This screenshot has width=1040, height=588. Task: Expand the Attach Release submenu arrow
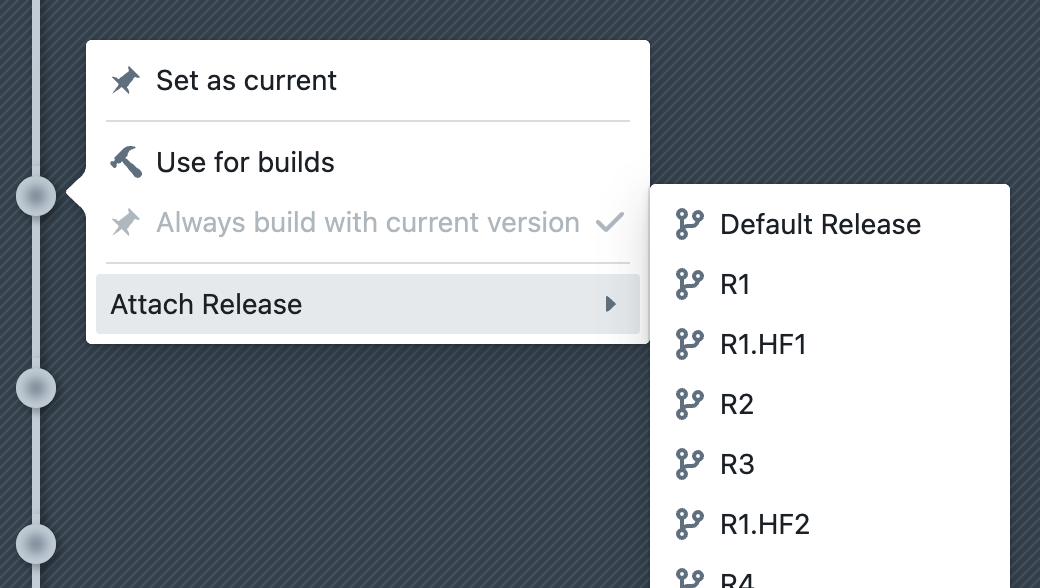click(611, 304)
